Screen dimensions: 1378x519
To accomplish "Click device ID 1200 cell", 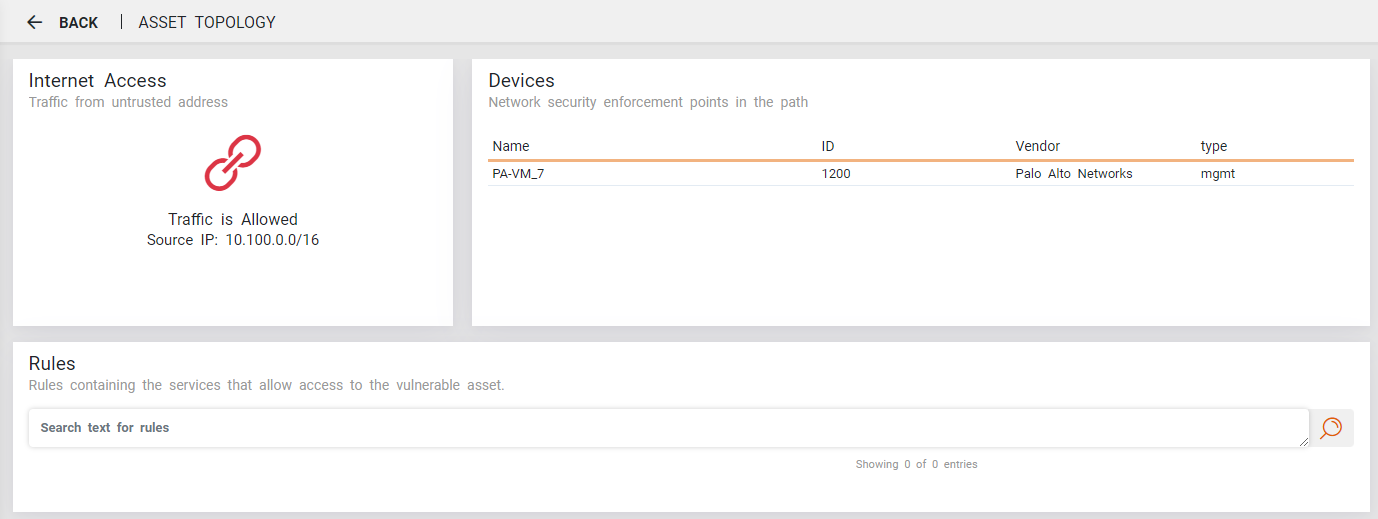I will point(836,174).
